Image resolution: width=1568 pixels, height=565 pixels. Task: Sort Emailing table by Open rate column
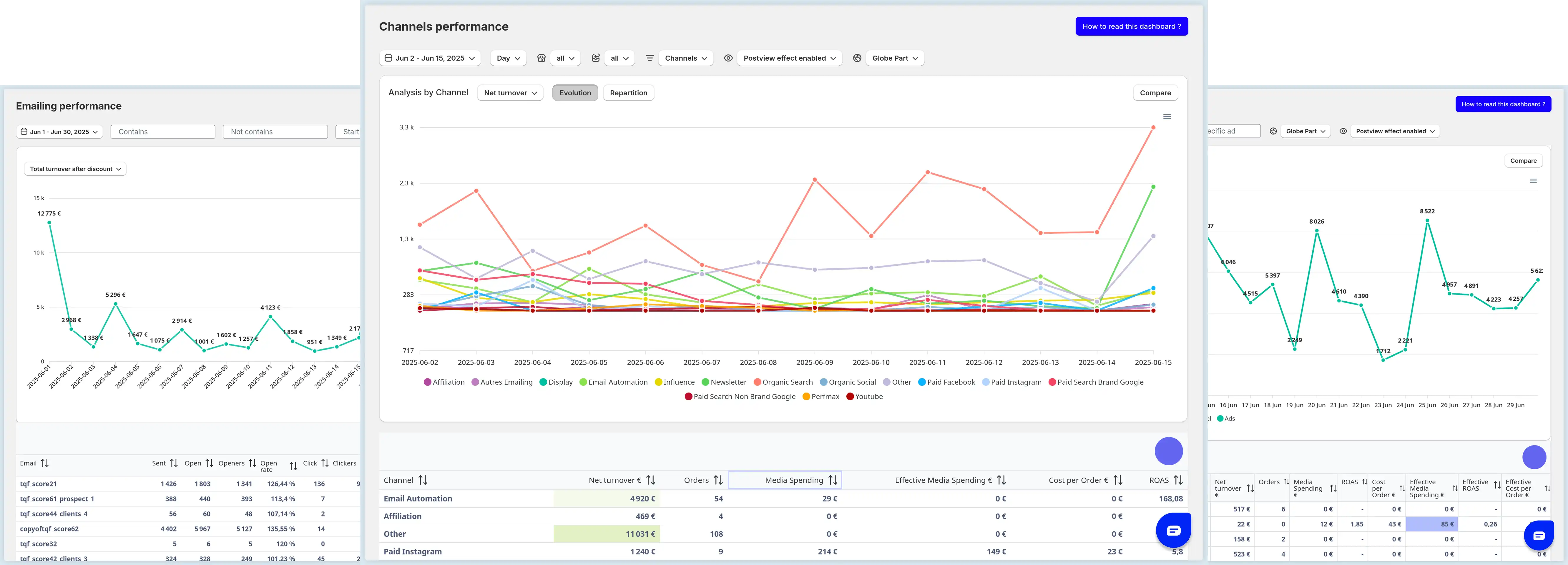[293, 466]
